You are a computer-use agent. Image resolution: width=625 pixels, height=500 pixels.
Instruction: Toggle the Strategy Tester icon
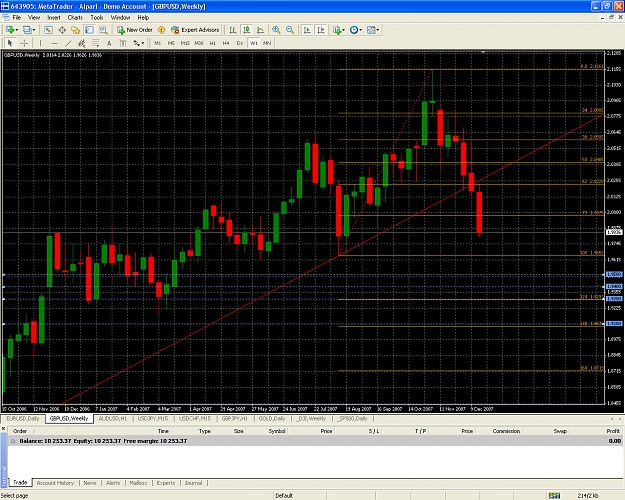[x=103, y=30]
